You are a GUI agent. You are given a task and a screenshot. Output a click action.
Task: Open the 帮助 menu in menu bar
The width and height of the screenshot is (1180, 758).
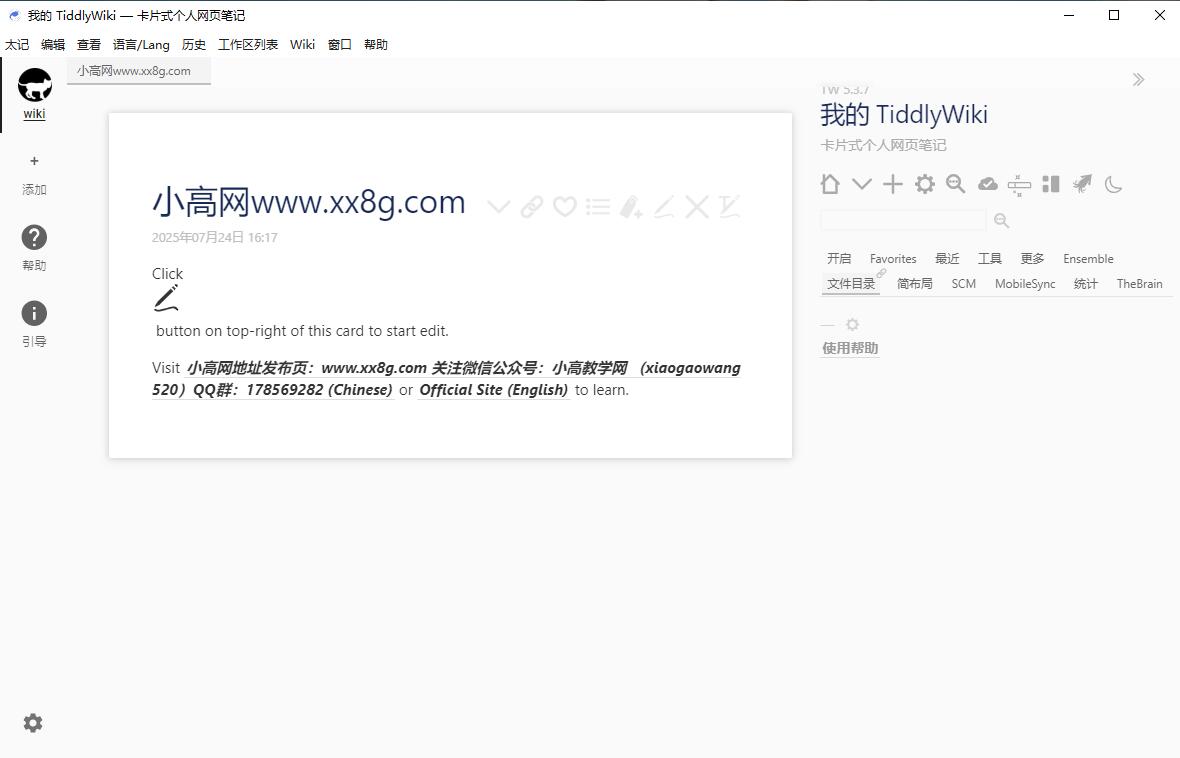pyautogui.click(x=376, y=44)
